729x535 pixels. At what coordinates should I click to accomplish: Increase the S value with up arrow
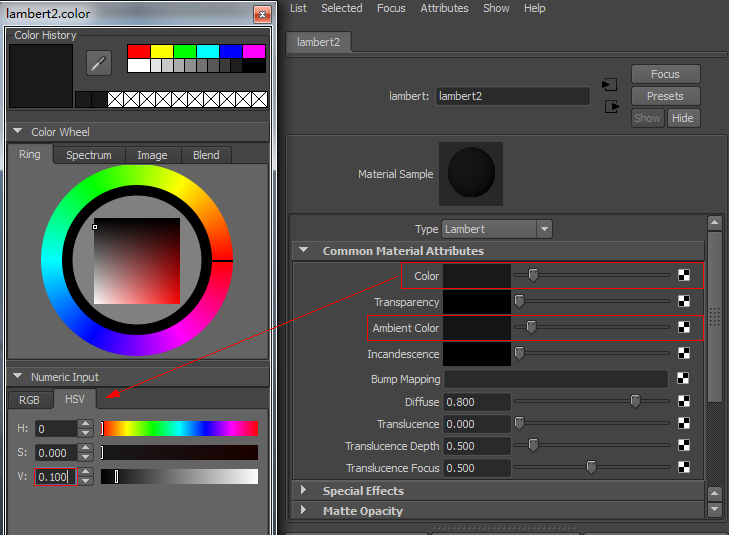(x=86, y=448)
